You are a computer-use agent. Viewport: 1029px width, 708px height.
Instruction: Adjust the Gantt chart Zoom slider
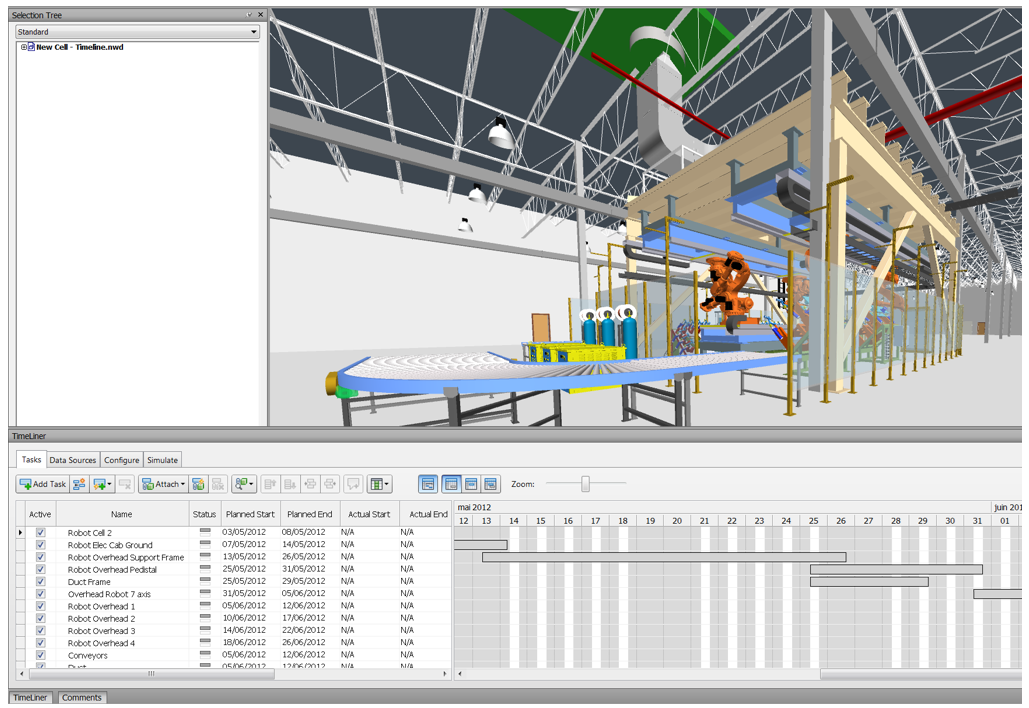coord(583,484)
